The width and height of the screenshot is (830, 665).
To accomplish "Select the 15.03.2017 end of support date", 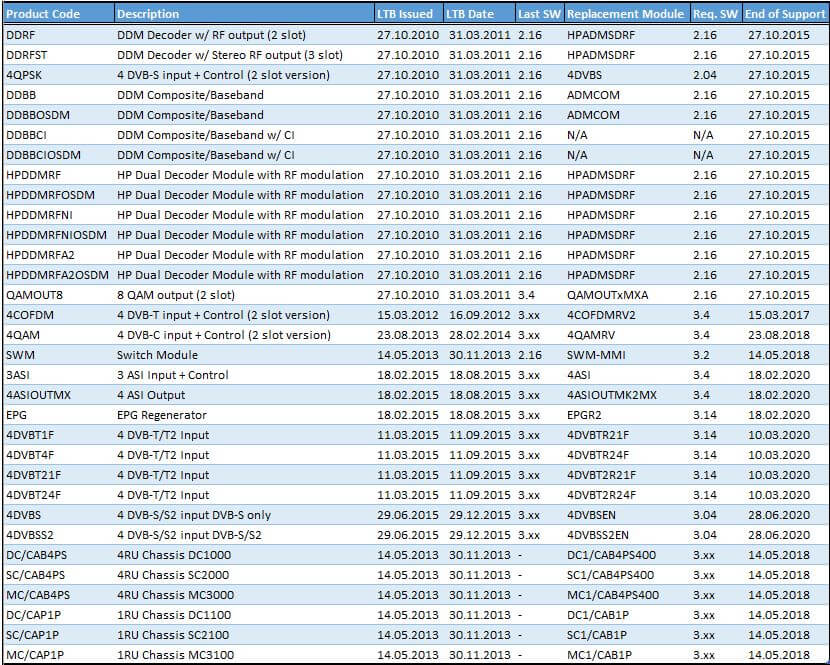I will click(779, 315).
